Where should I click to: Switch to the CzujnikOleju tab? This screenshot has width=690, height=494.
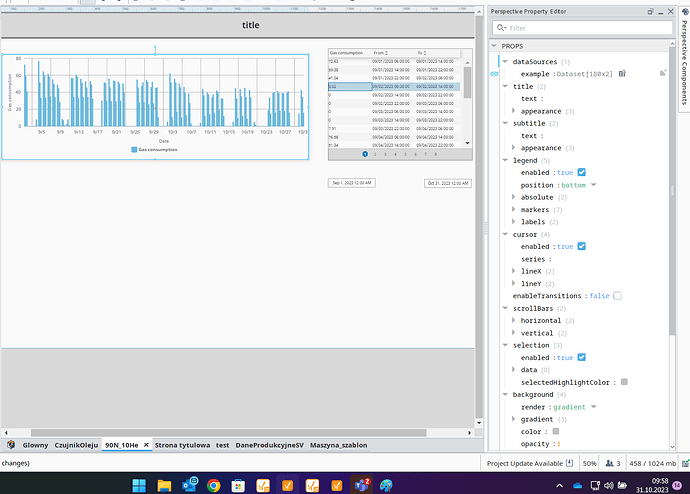tap(76, 445)
